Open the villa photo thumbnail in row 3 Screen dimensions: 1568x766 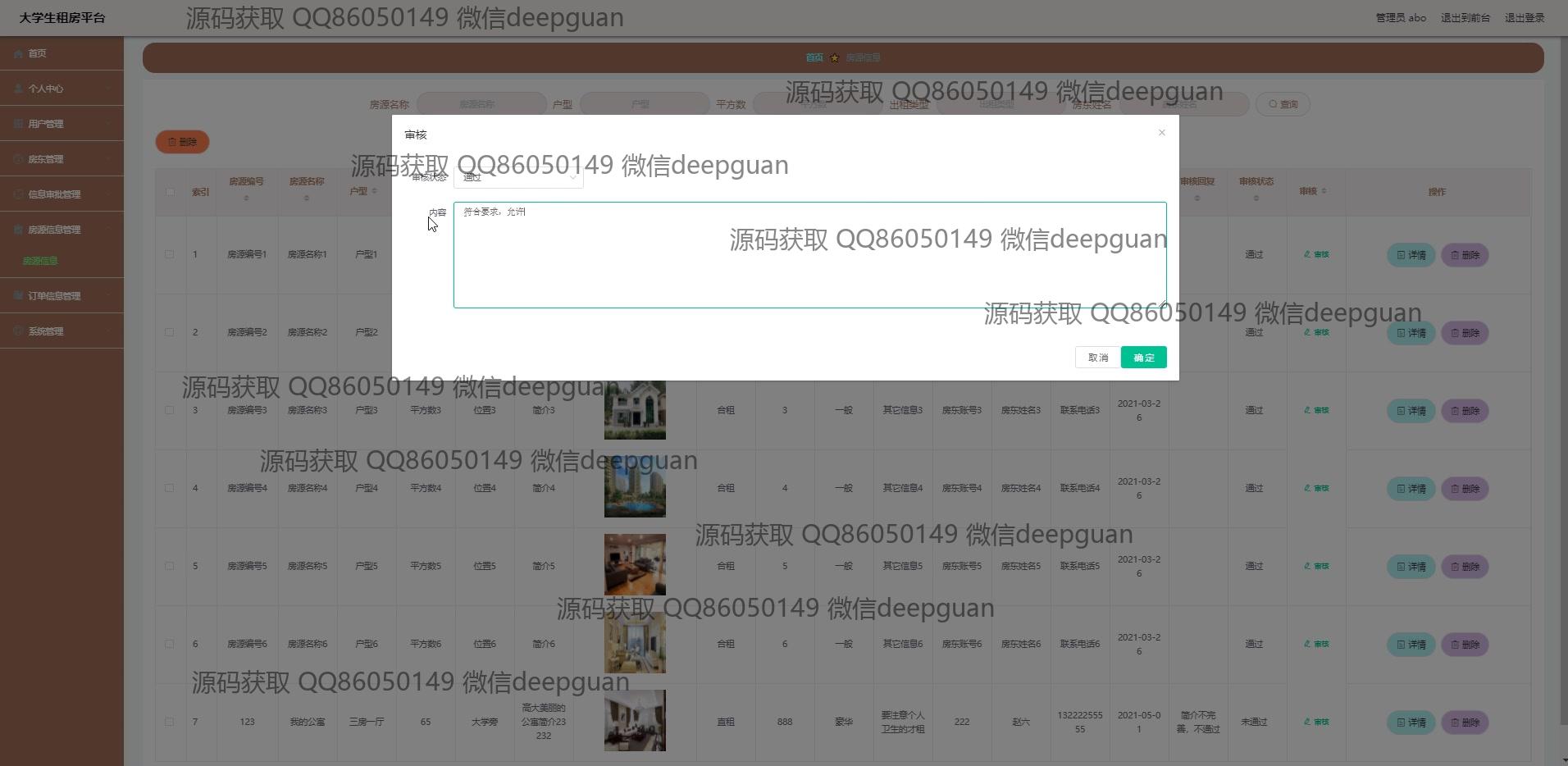[x=635, y=409]
